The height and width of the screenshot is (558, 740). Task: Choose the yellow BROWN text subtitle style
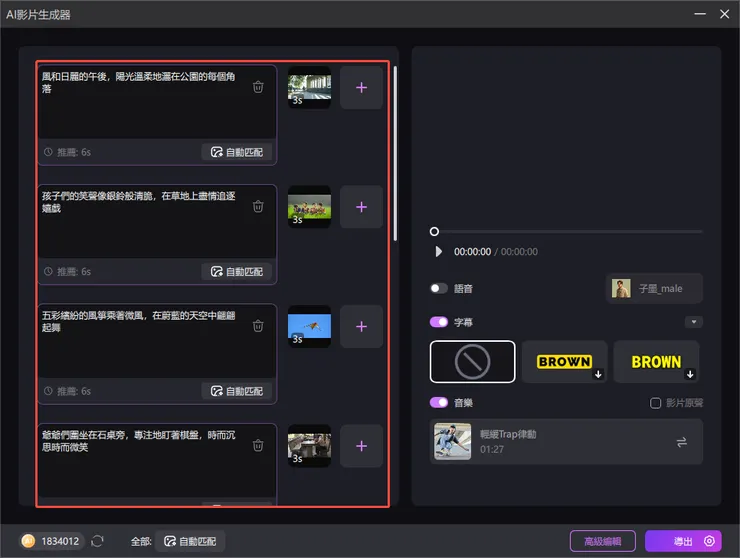pos(656,362)
